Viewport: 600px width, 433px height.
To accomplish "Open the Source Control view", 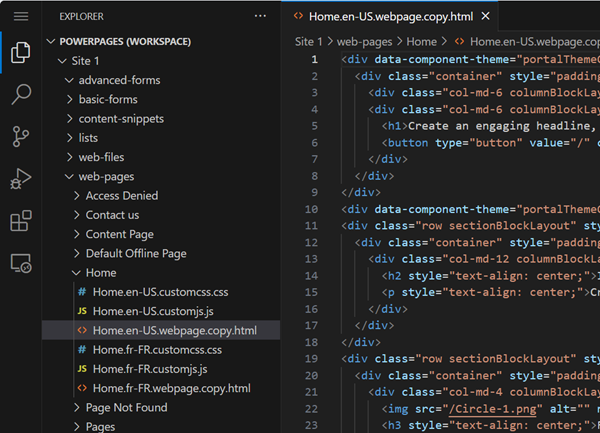I will [20, 137].
